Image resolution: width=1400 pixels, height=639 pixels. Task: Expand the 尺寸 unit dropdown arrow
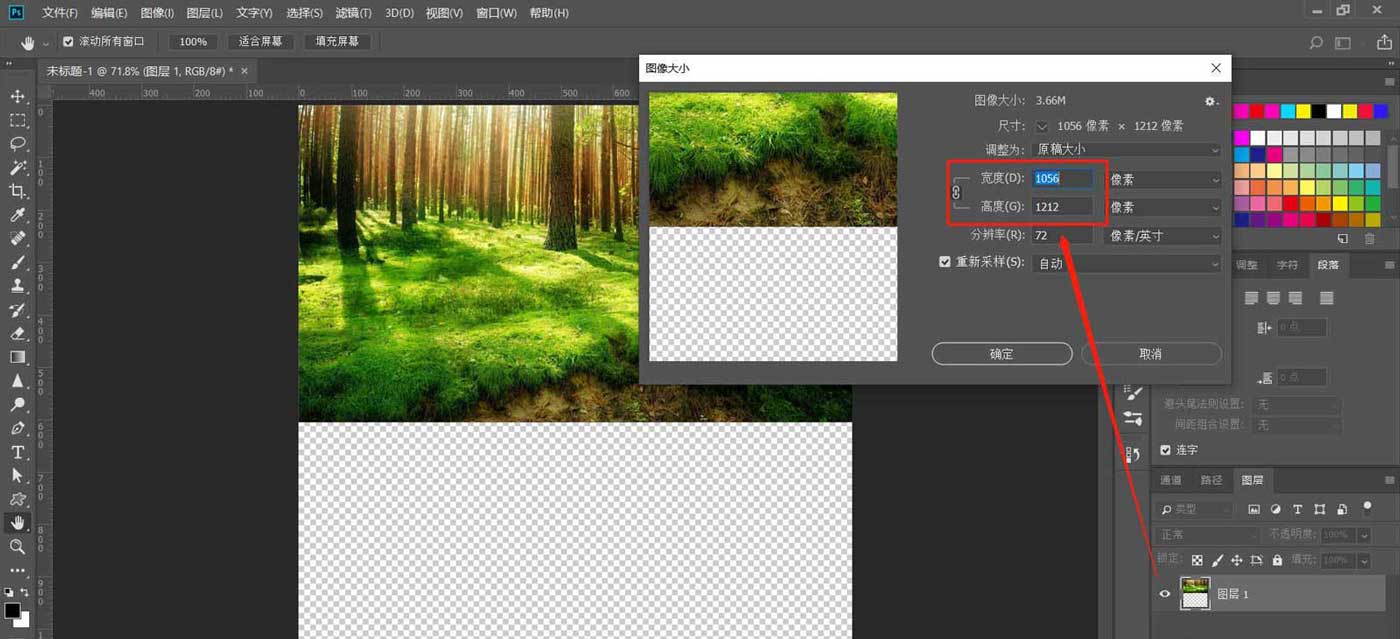1042,126
